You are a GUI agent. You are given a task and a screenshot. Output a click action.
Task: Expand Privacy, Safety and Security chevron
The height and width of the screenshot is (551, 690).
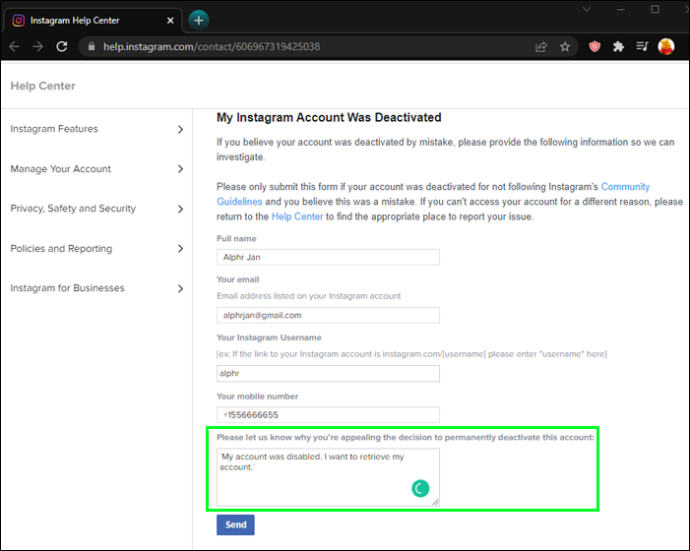click(180, 209)
